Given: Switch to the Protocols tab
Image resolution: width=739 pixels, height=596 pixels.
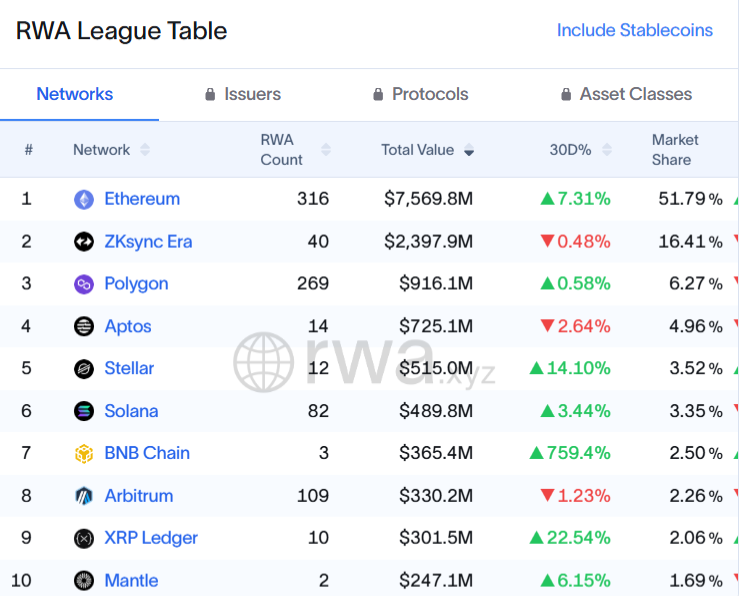Looking at the screenshot, I should tap(420, 94).
